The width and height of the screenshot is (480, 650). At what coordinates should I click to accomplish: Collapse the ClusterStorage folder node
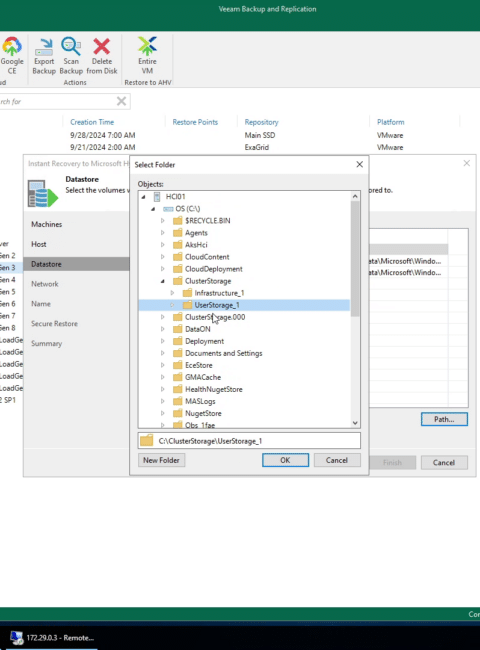tap(162, 281)
